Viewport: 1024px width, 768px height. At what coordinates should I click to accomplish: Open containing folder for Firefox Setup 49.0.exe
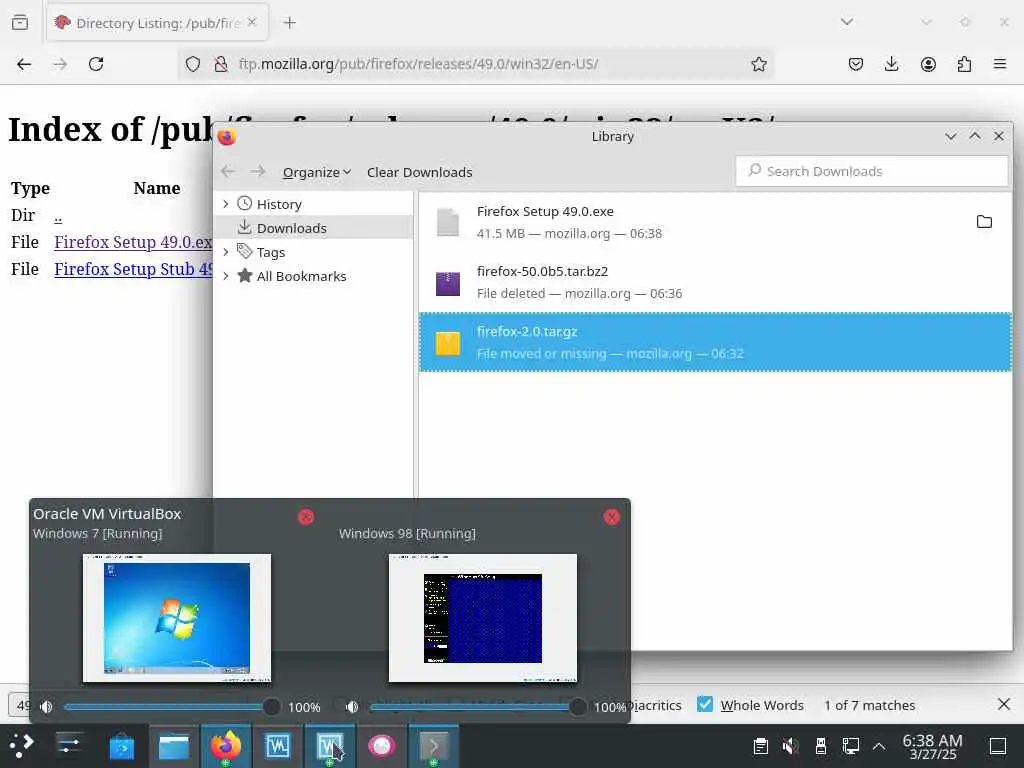pos(984,222)
